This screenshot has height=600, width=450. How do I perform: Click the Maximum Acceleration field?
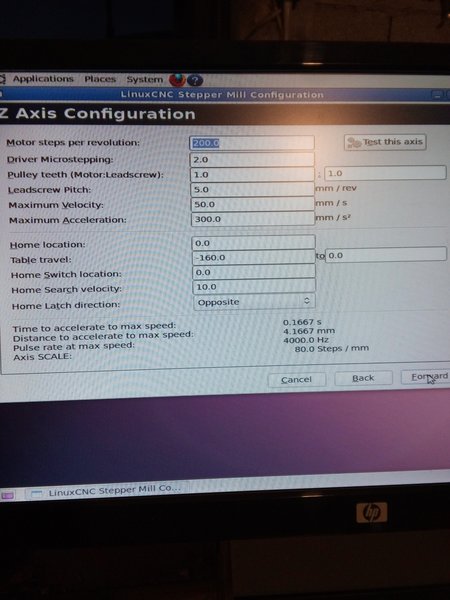point(253,219)
